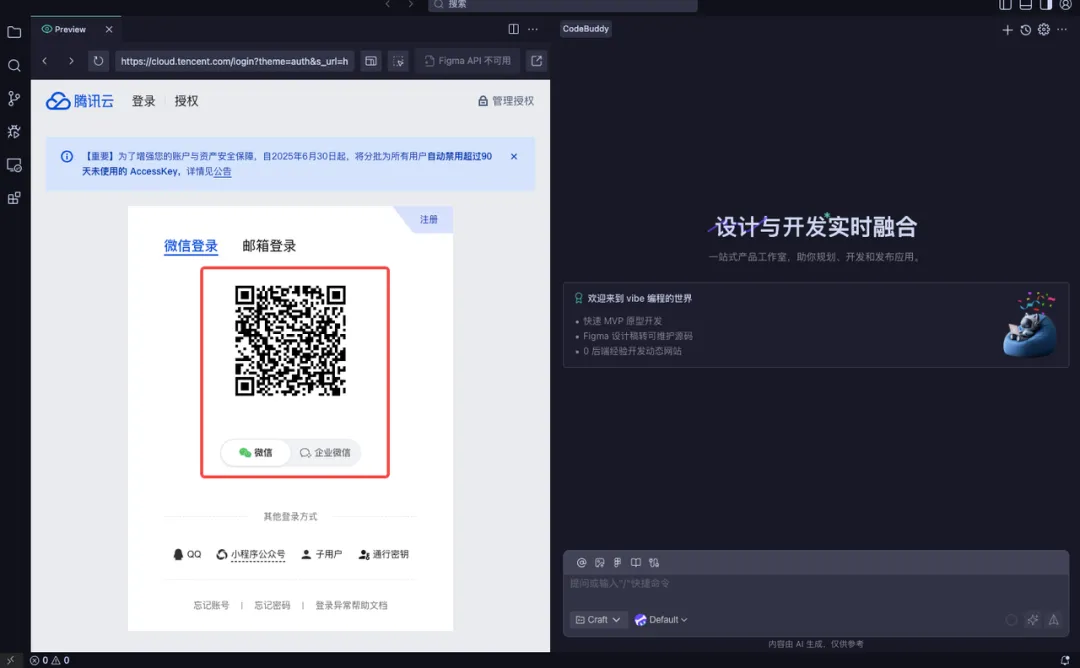Close the Preview tab
The width and height of the screenshot is (1080, 668).
(x=109, y=30)
